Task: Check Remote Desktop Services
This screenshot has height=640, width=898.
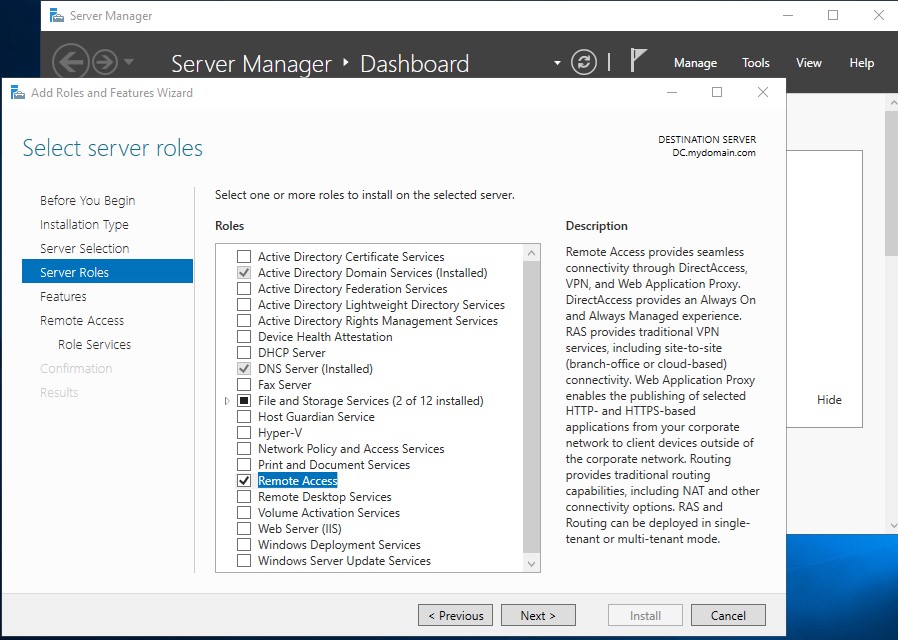Action: click(x=244, y=497)
